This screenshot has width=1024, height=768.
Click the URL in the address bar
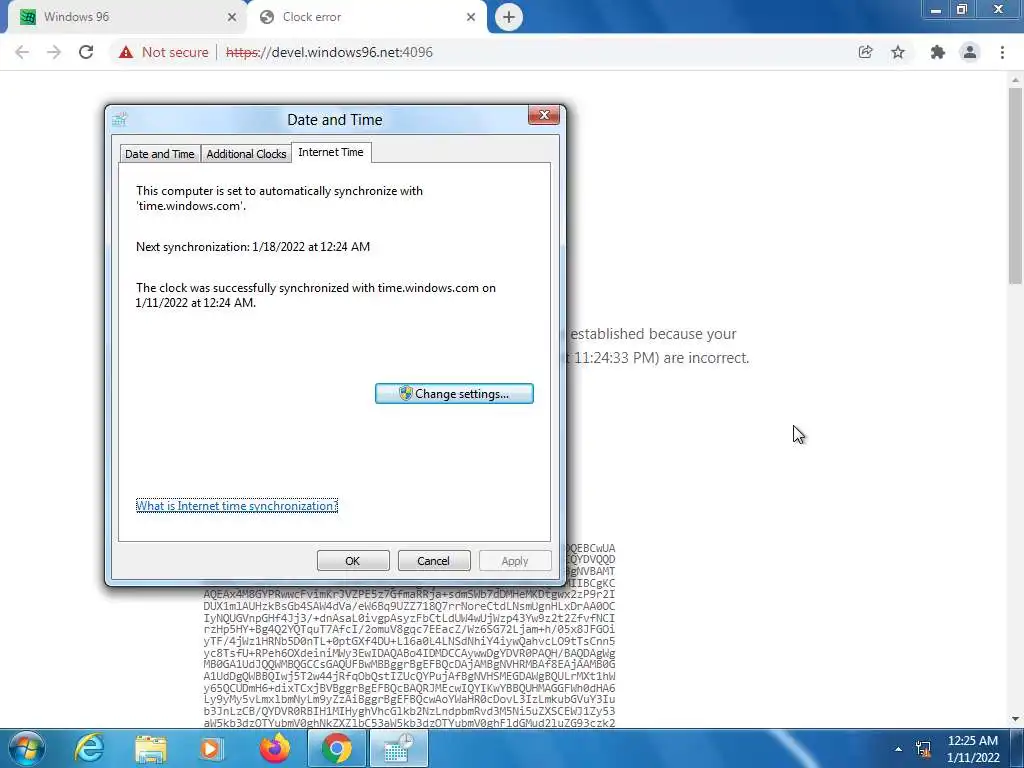[329, 52]
